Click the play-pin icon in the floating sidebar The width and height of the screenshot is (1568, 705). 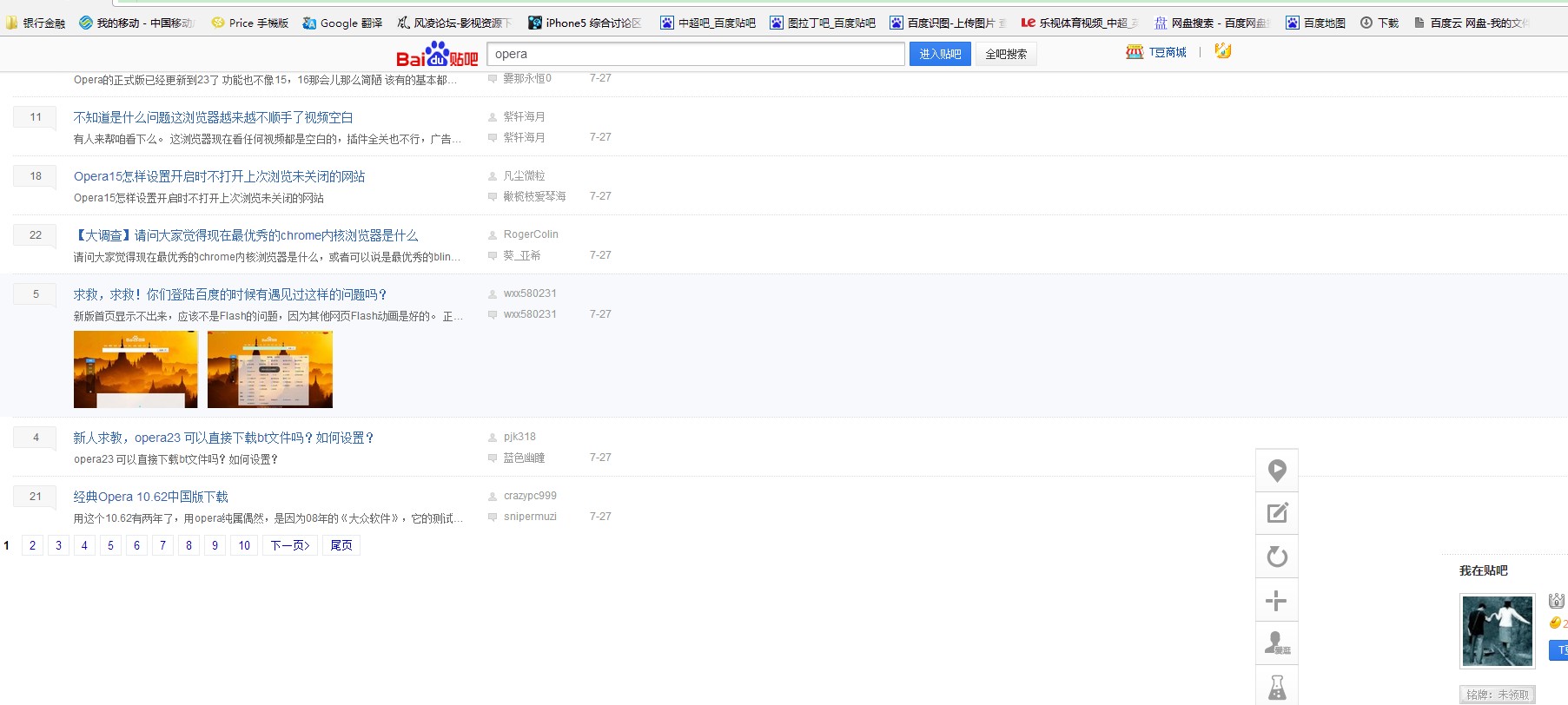point(1277,470)
